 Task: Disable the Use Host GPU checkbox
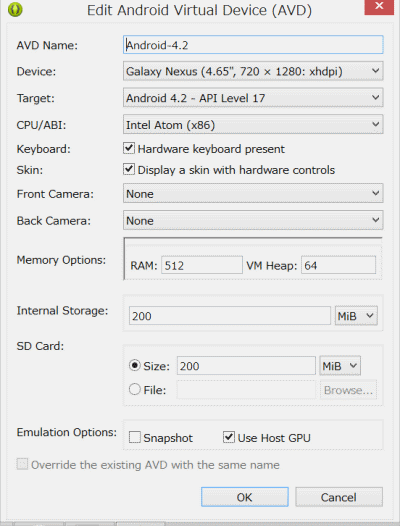pos(229,437)
